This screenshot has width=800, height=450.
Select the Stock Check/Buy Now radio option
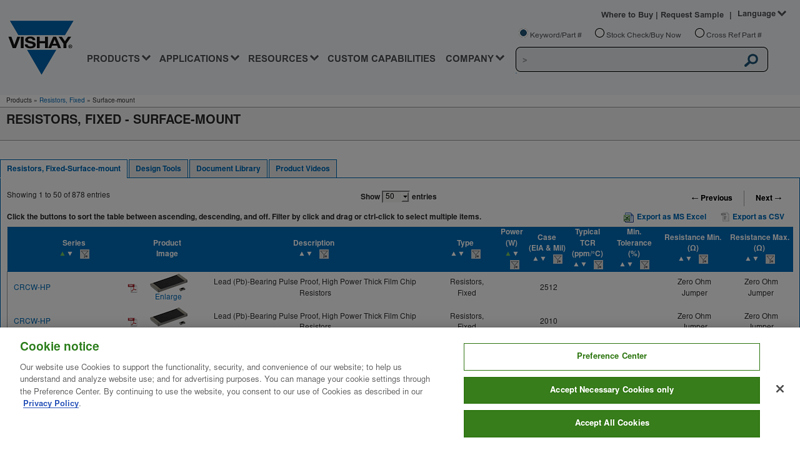tap(599, 33)
